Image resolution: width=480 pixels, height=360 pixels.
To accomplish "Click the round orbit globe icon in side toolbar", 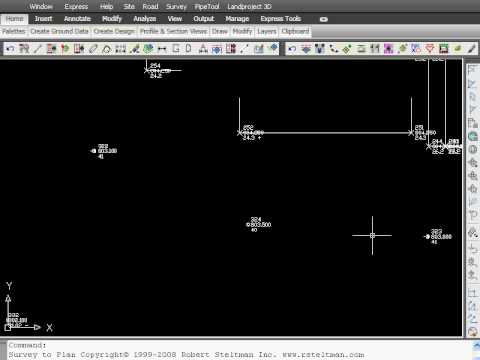I will pyautogui.click(x=473, y=149).
